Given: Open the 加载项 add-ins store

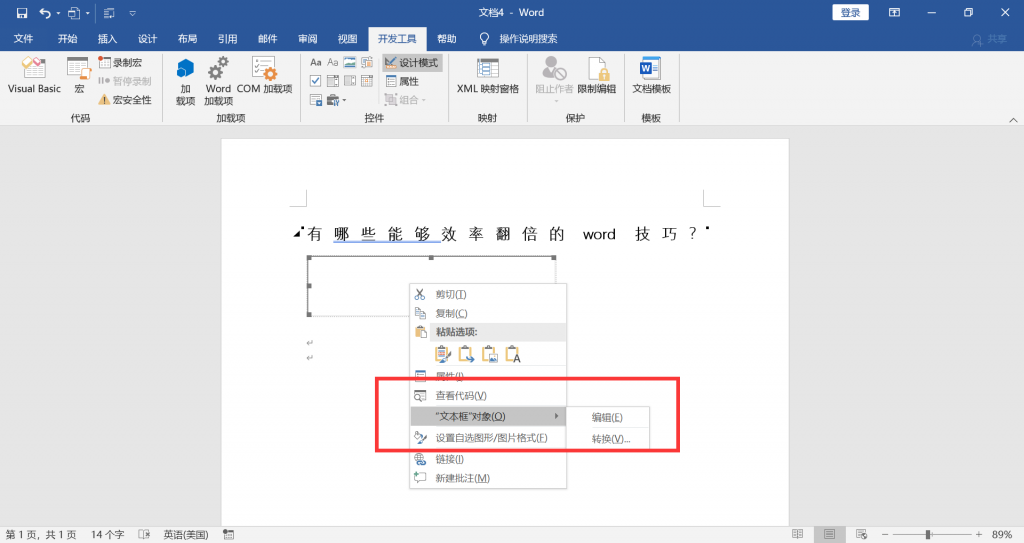Looking at the screenshot, I should [x=185, y=82].
